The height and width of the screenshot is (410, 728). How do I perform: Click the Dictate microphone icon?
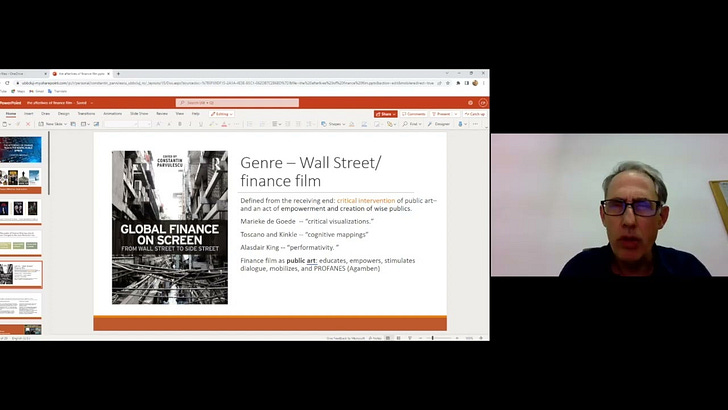(x=460, y=124)
